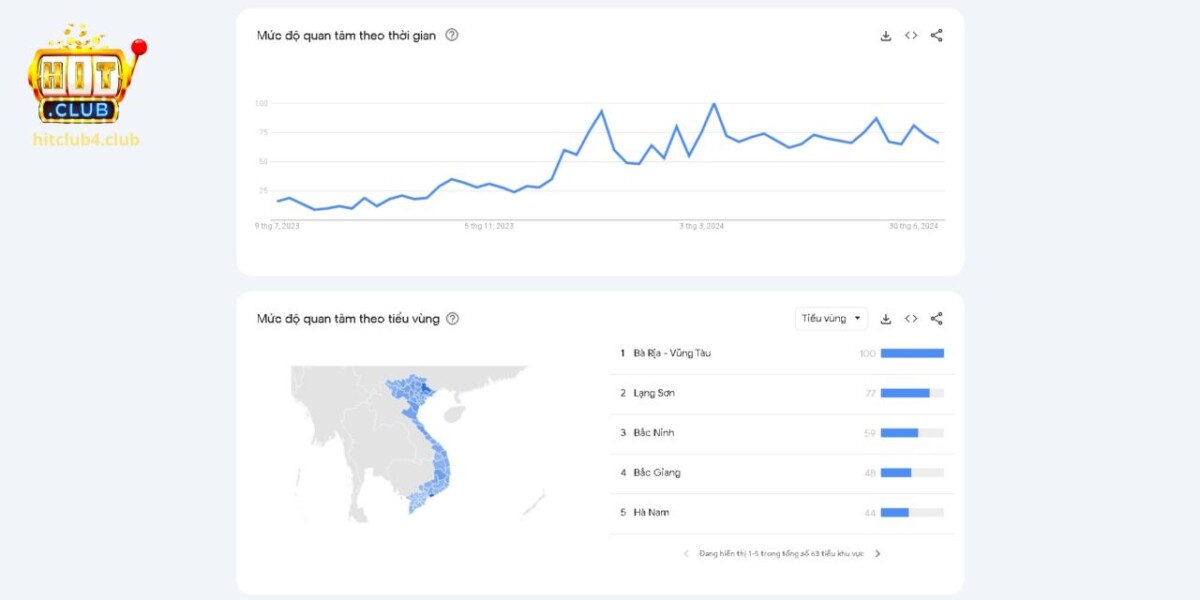Download the subregion interest data

click(x=885, y=318)
